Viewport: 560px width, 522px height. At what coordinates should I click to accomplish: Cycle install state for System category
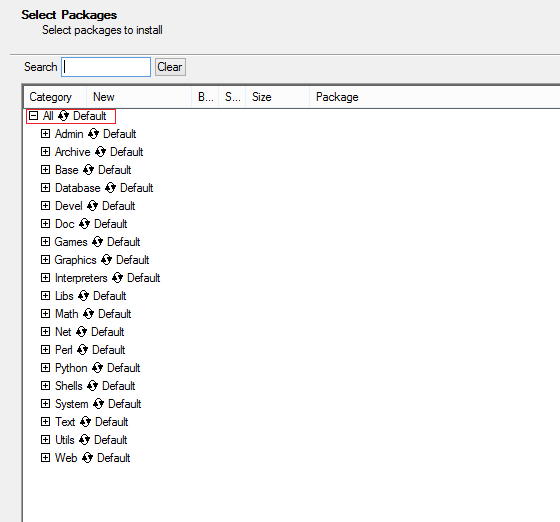point(98,404)
